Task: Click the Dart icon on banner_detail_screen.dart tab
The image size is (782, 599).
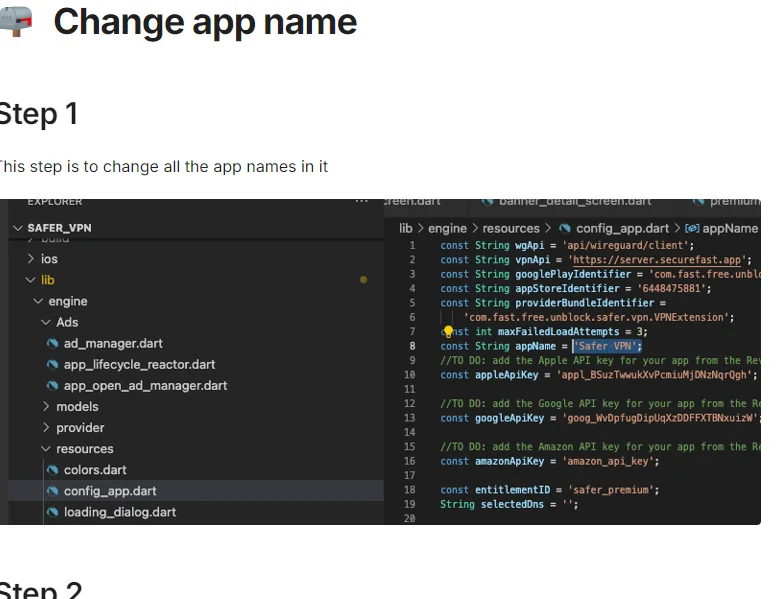Action: [487, 202]
